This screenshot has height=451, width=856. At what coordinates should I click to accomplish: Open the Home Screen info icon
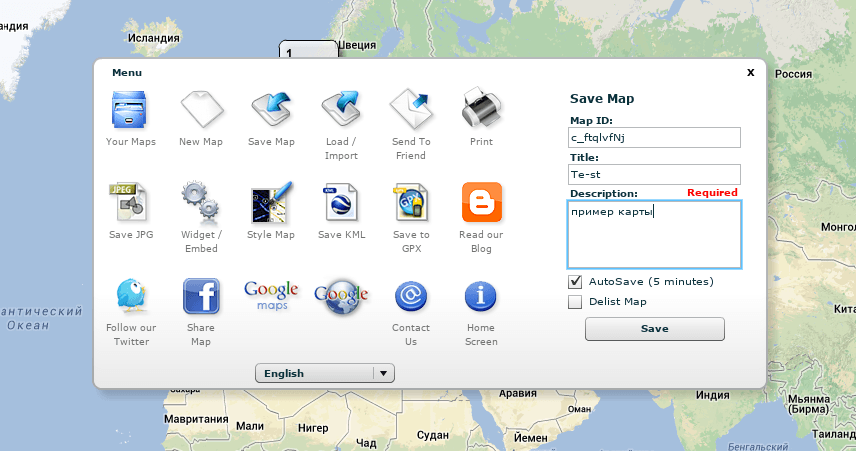point(481,296)
